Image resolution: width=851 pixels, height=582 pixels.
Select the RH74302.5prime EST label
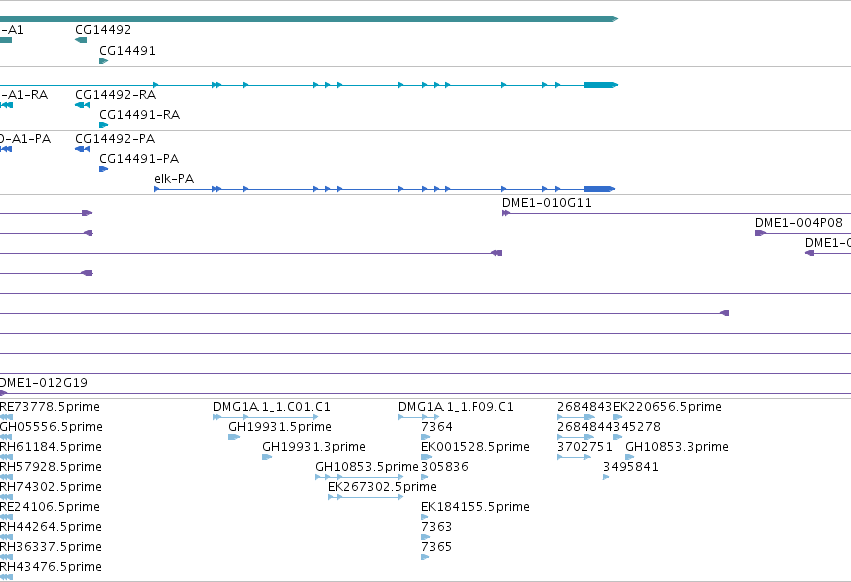coord(51,488)
